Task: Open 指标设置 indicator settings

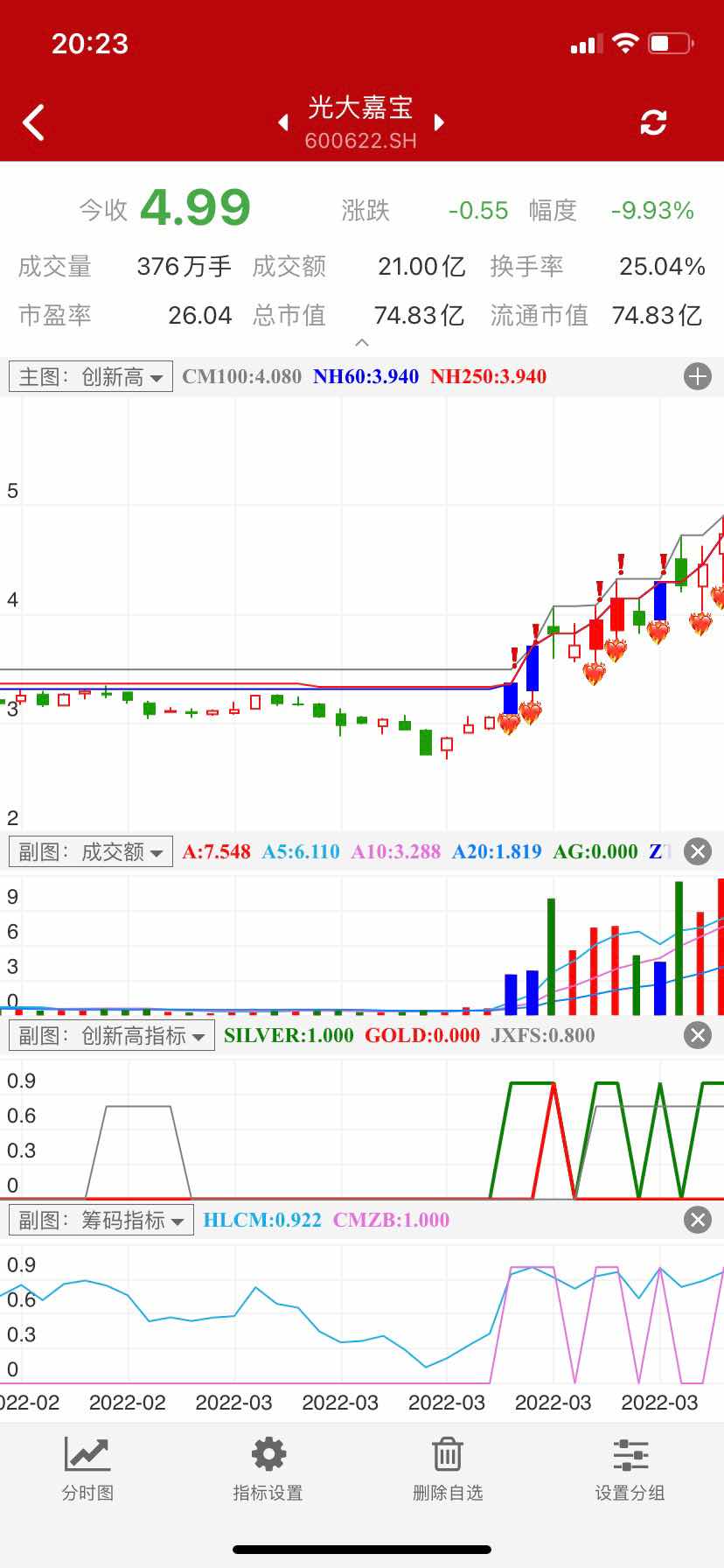Action: click(268, 1470)
